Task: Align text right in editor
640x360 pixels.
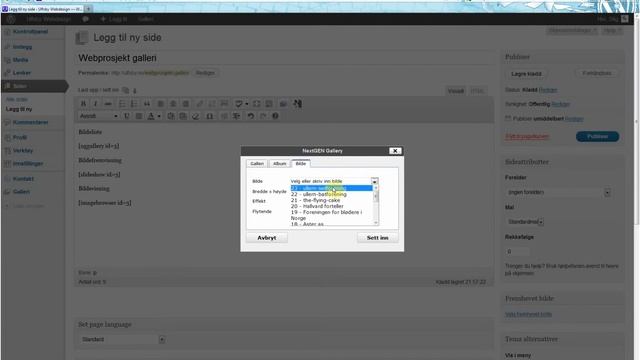Action: pyautogui.click(x=185, y=104)
